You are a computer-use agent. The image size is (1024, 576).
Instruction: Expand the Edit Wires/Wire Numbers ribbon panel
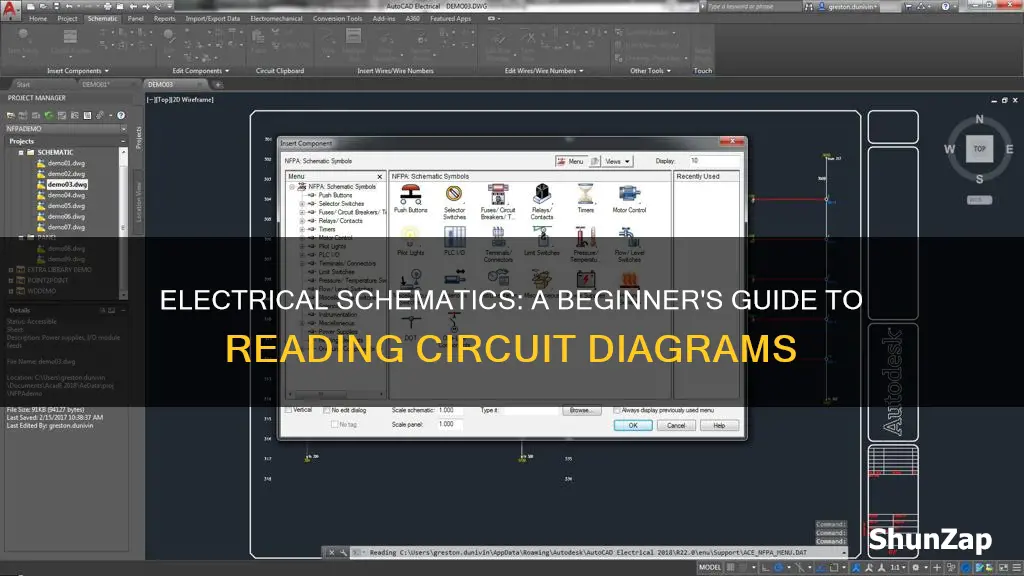(544, 71)
